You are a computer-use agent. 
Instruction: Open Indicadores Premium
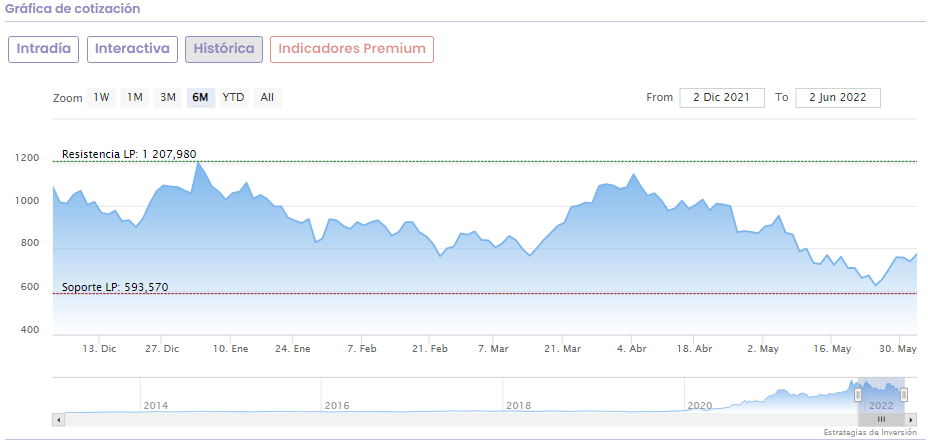(x=352, y=49)
